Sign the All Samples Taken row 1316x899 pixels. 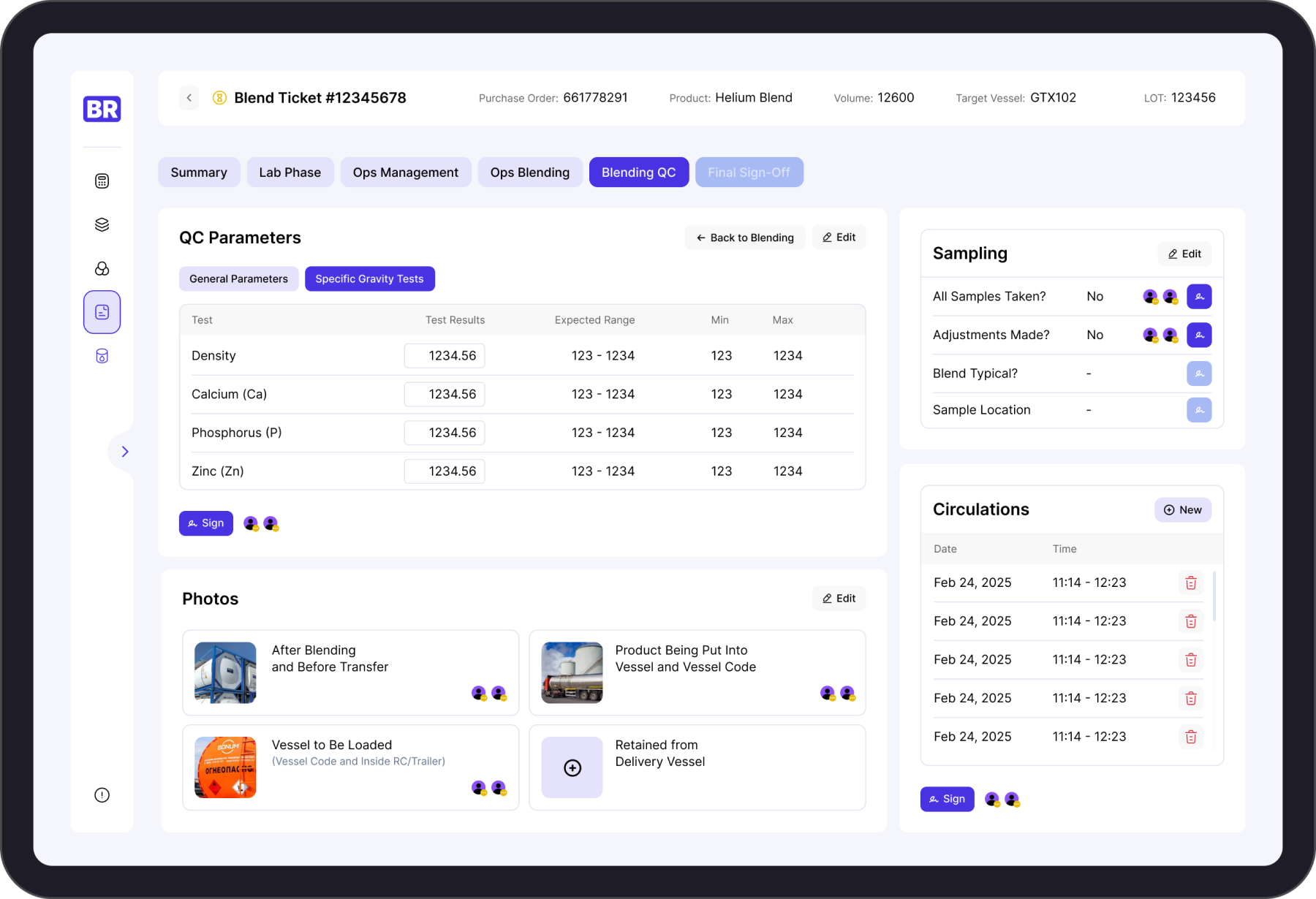(x=1198, y=297)
